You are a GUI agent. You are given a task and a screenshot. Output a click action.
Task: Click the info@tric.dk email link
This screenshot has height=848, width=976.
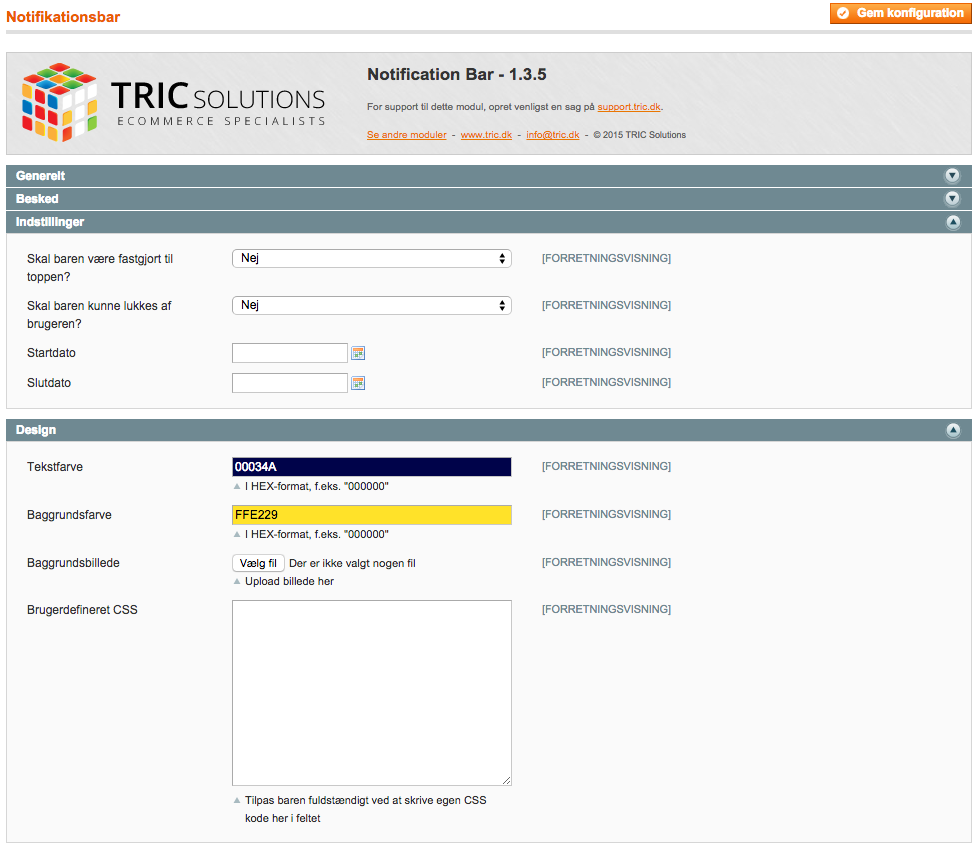tap(553, 135)
